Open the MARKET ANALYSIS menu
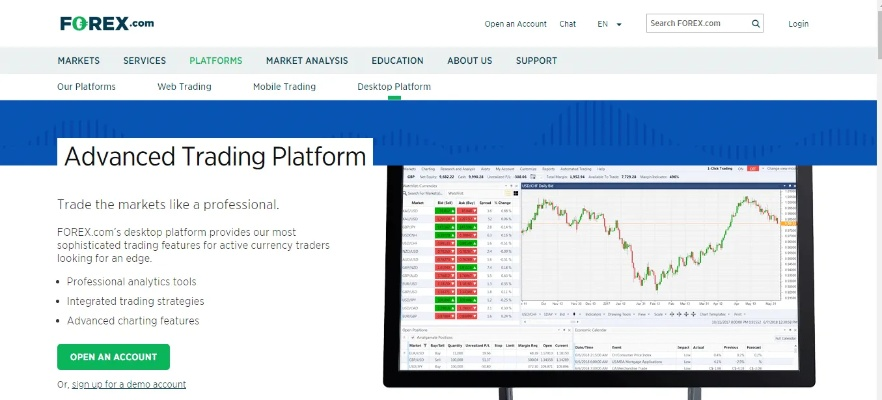This screenshot has height=400, width=882. (x=307, y=61)
